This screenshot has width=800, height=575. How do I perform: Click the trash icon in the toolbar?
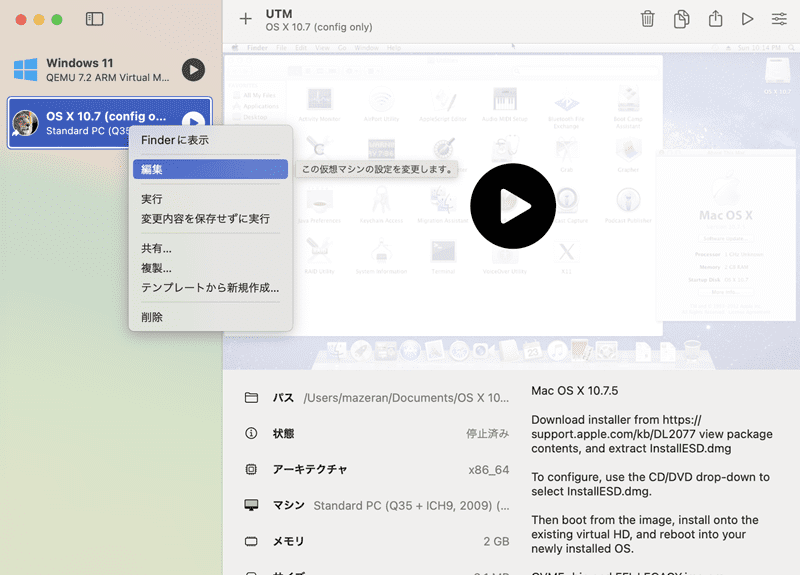click(x=647, y=19)
